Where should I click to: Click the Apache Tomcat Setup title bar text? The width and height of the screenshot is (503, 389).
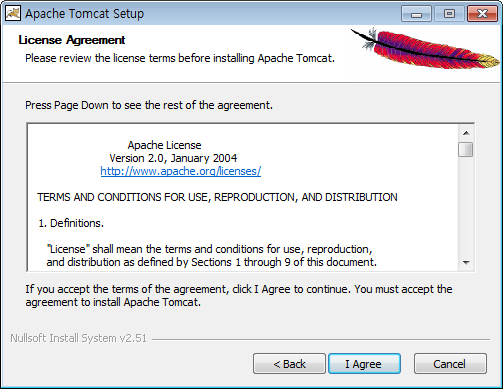pos(84,14)
